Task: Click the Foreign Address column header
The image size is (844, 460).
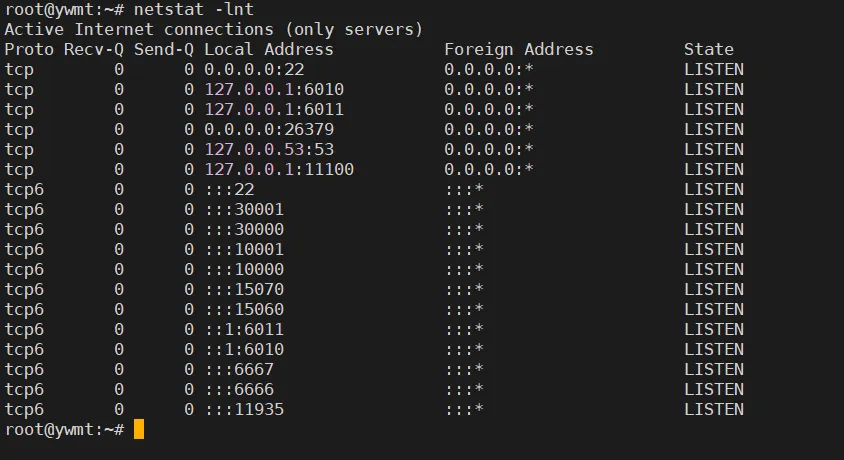Action: pos(519,49)
